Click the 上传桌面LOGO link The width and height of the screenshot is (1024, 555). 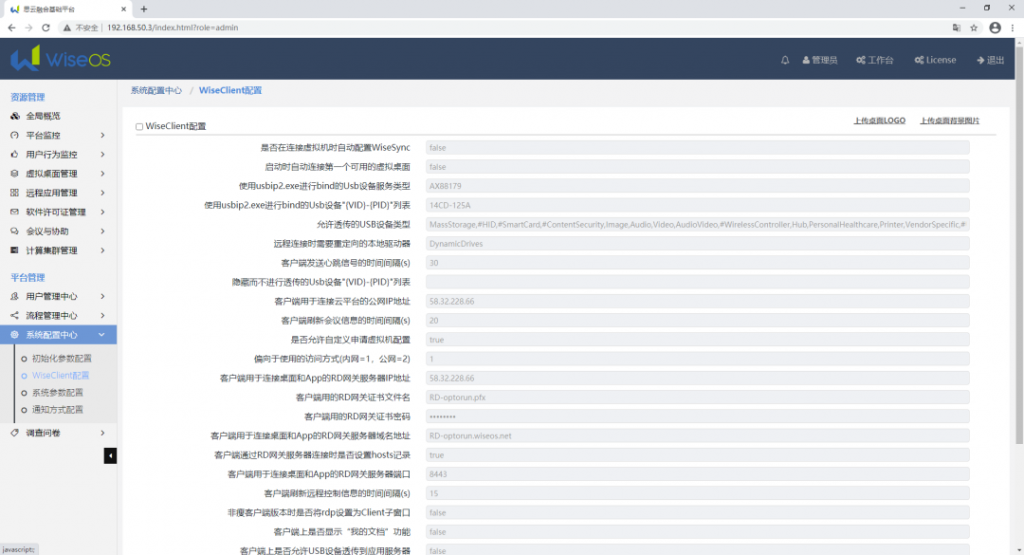pyautogui.click(x=879, y=120)
